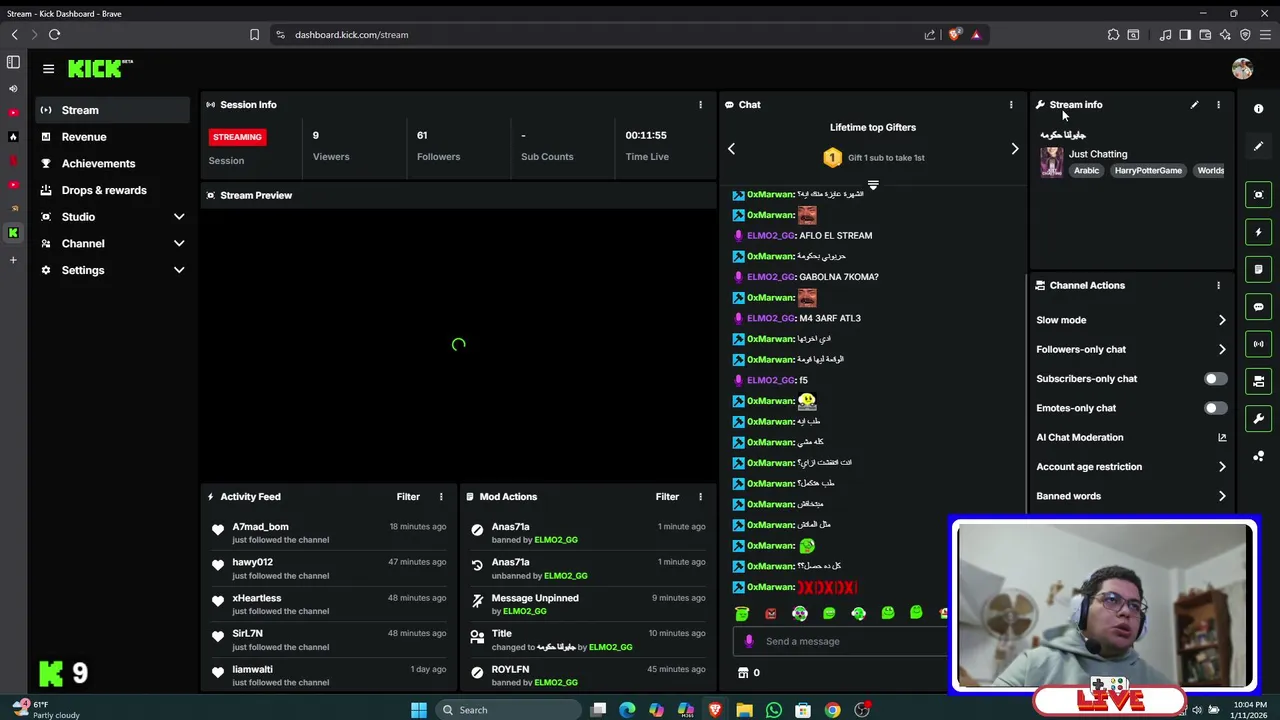Viewport: 1280px width, 720px height.
Task: Open the hamburger menu beside the Kick logo
Action: (x=48, y=69)
